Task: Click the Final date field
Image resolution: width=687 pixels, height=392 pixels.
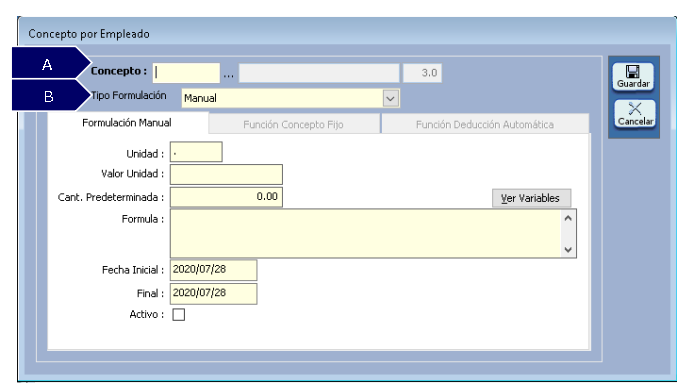Action: 213,293
